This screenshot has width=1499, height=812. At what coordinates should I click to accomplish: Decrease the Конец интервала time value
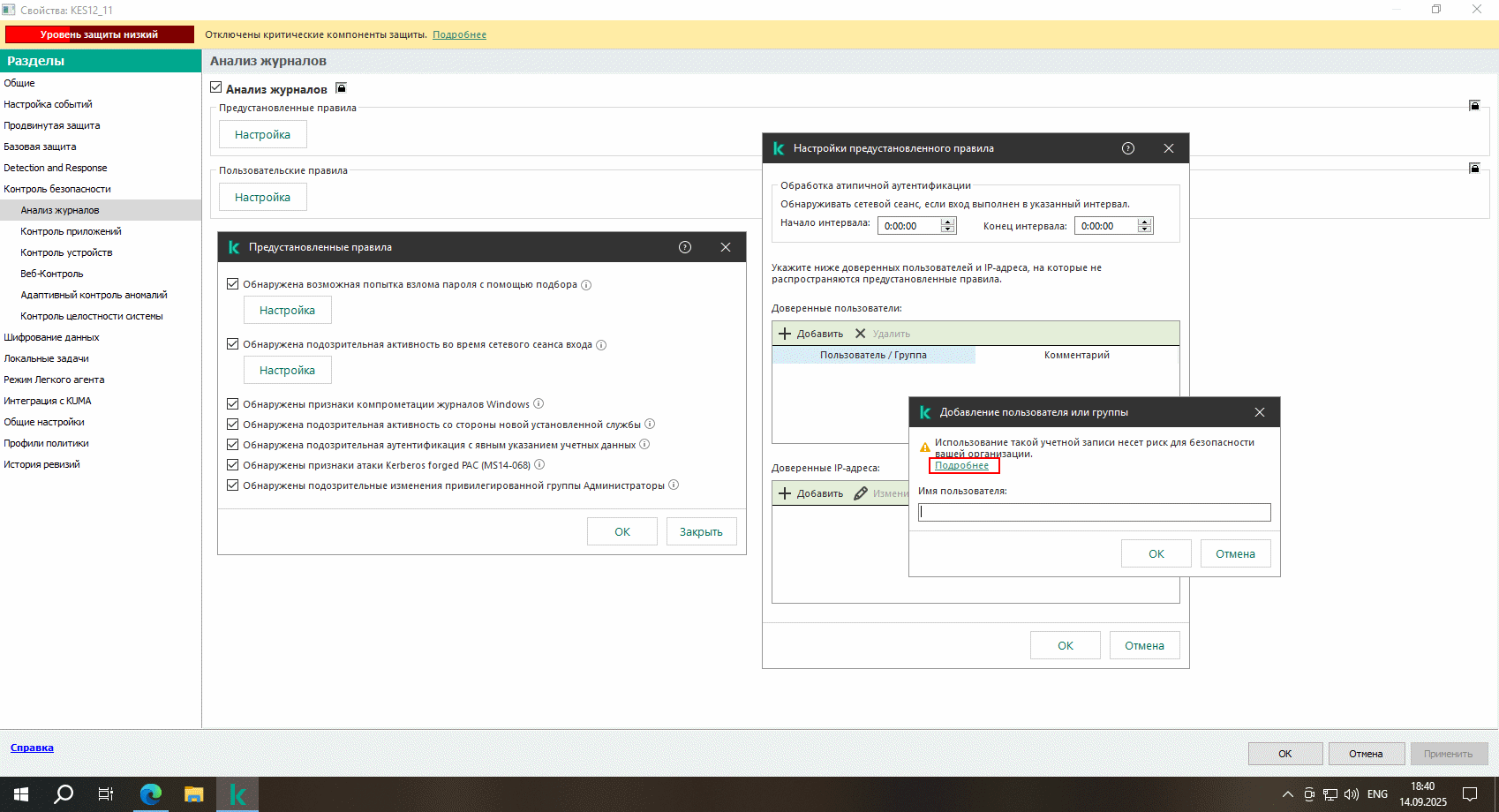(x=1145, y=229)
